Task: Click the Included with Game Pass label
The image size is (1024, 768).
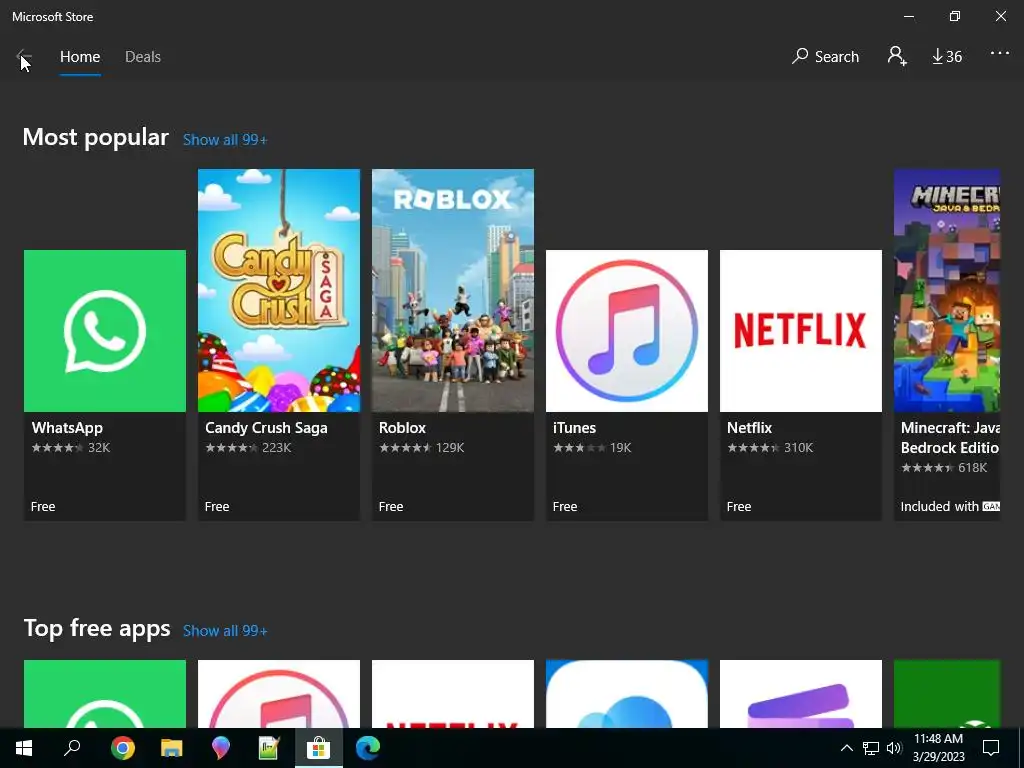Action: (950, 507)
